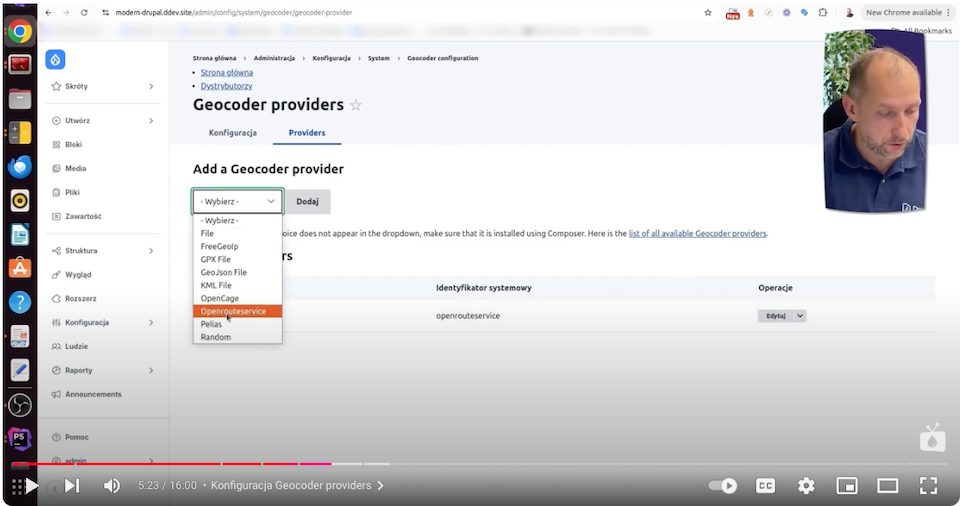Pick Random provider option
The image size is (960, 506).
[238, 337]
